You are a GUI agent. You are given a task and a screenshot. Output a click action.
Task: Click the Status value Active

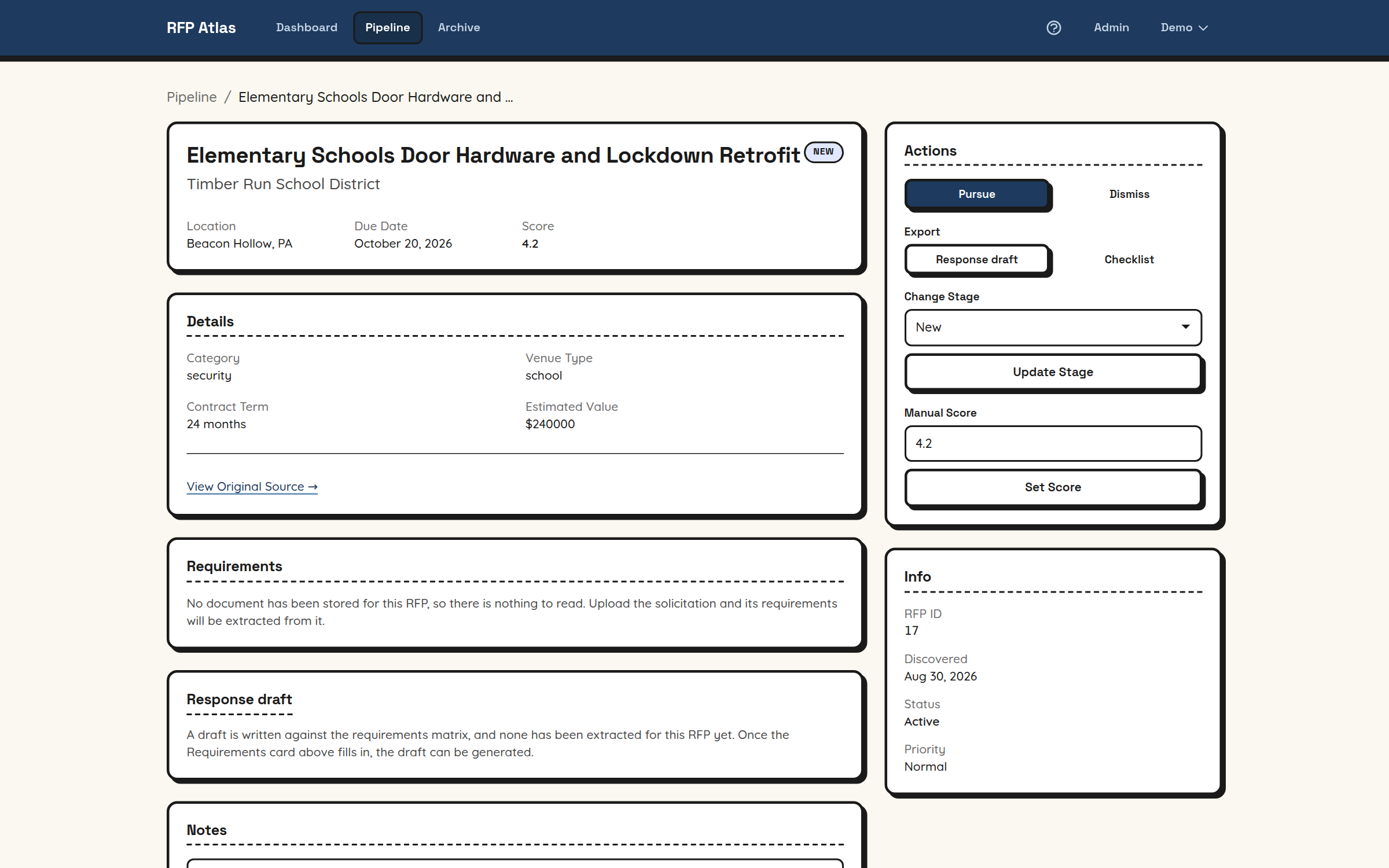[x=922, y=722]
